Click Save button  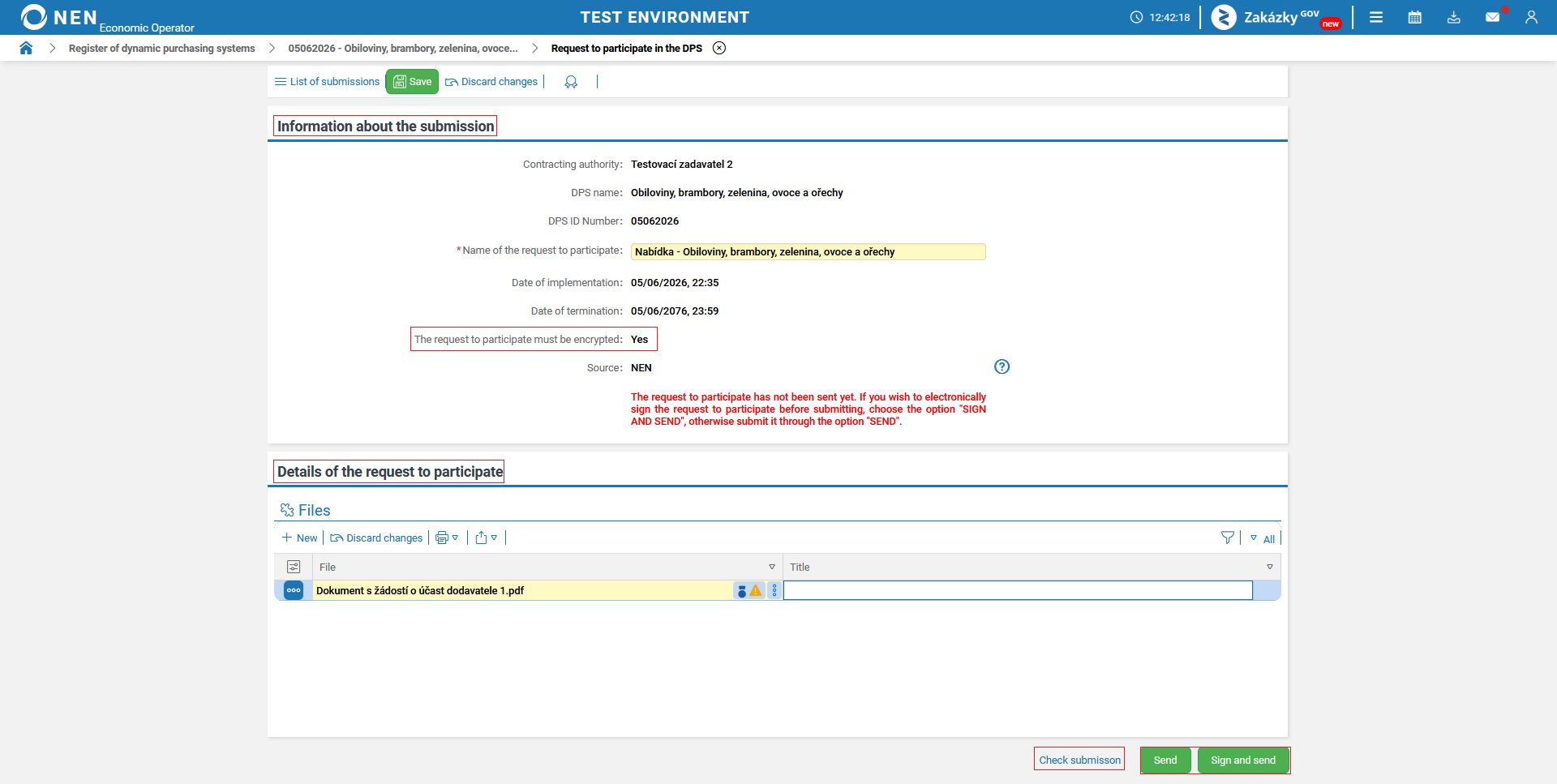(x=412, y=82)
